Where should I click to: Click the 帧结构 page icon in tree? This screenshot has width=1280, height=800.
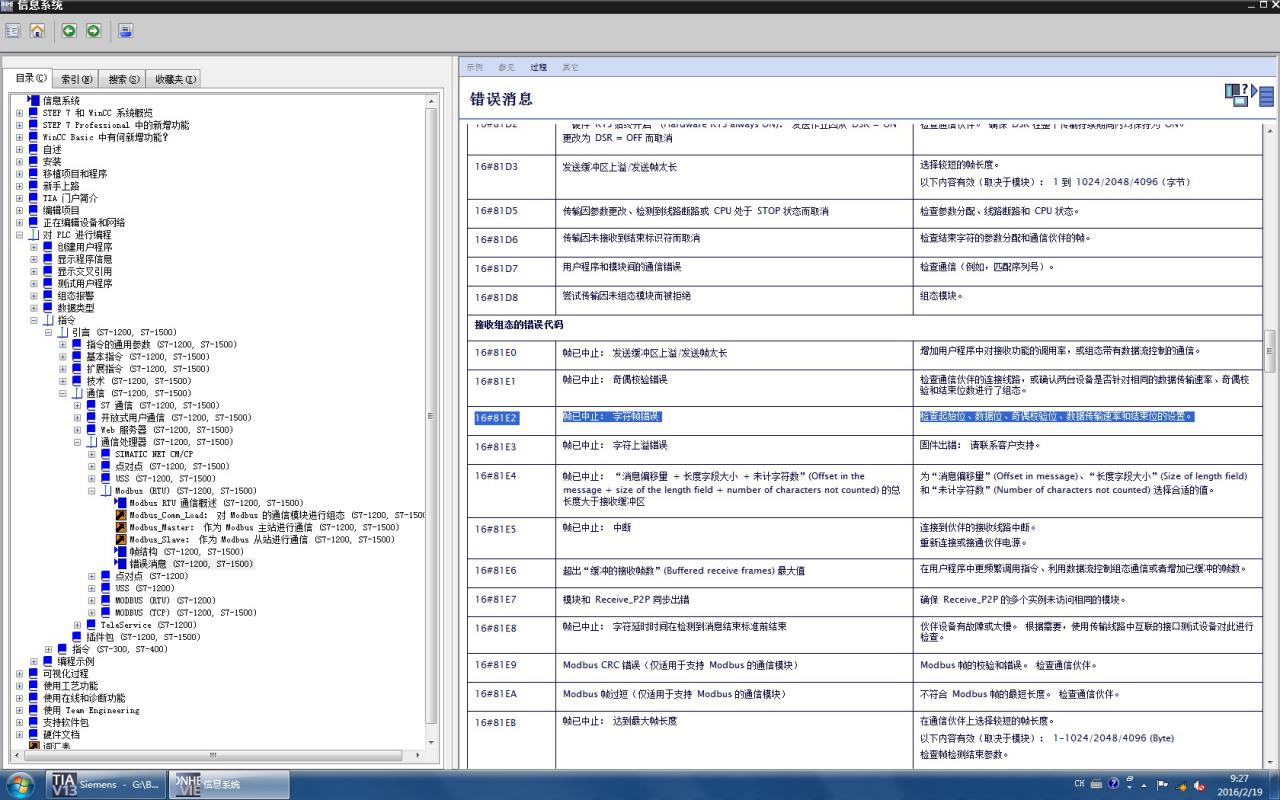(121, 551)
